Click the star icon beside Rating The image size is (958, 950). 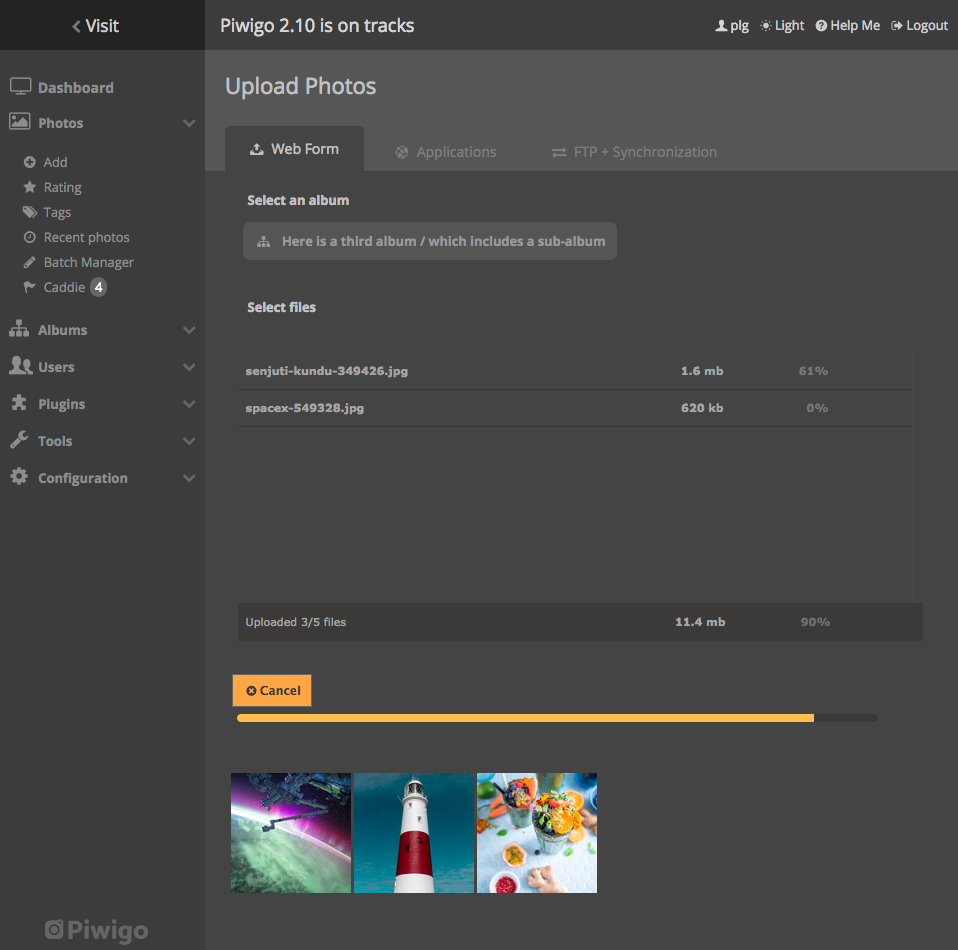30,187
